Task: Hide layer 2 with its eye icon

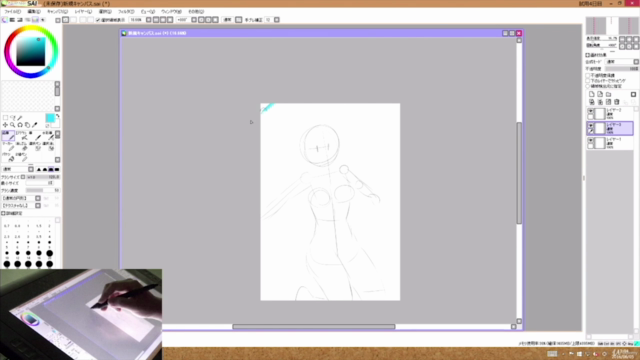Action: (591, 111)
